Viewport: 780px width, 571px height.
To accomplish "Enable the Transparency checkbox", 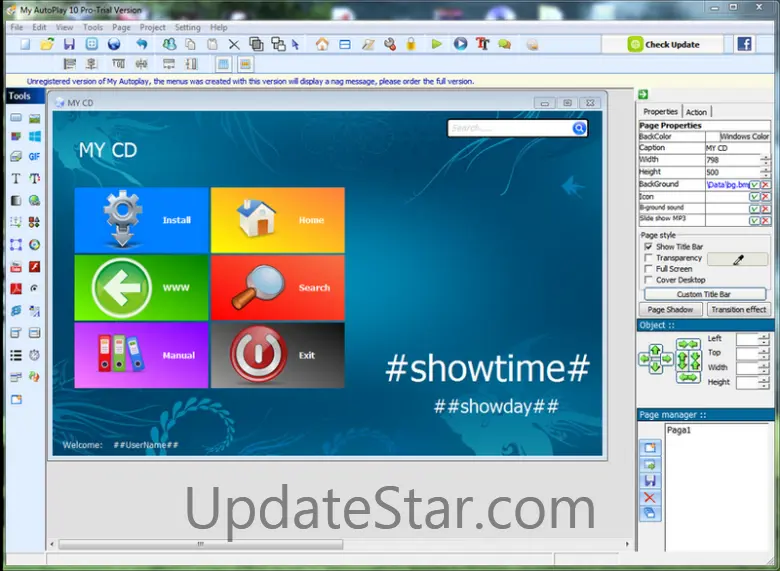I will tap(648, 258).
